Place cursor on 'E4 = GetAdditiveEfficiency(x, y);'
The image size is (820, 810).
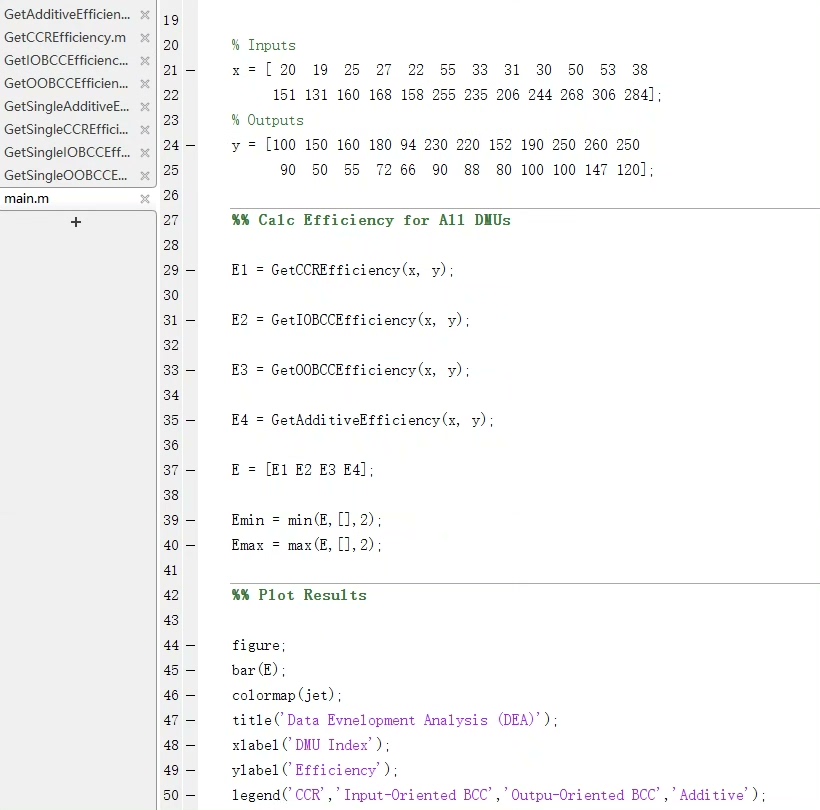pos(362,420)
